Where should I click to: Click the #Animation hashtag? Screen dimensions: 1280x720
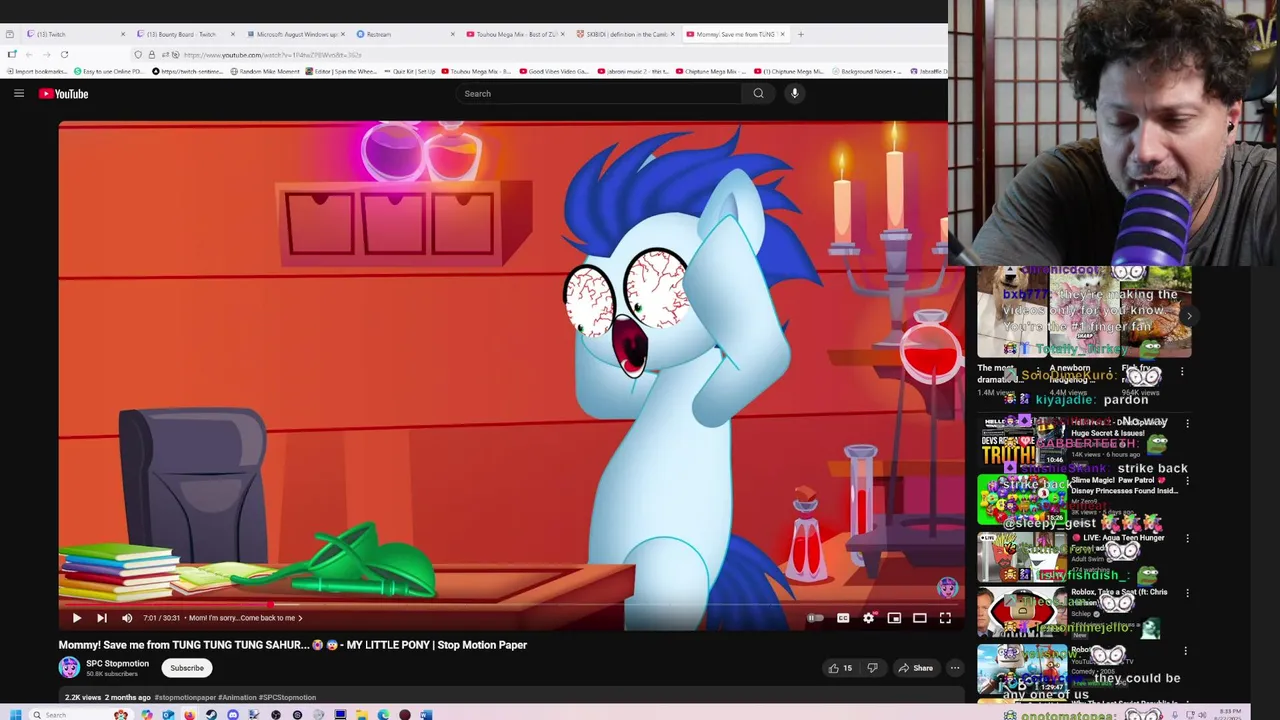238,697
